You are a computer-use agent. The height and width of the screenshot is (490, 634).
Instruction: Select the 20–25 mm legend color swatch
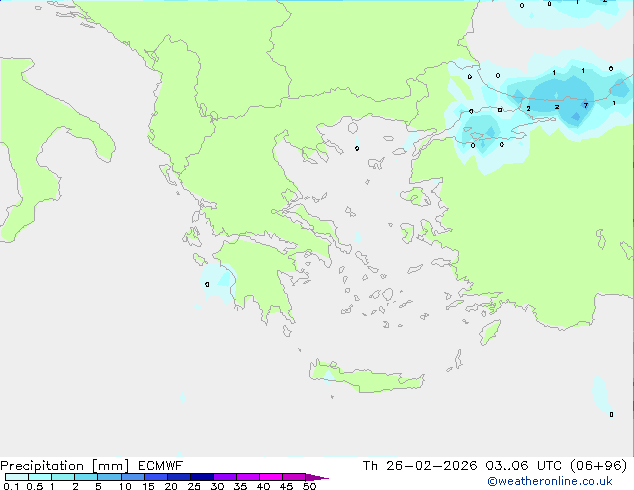(179, 477)
